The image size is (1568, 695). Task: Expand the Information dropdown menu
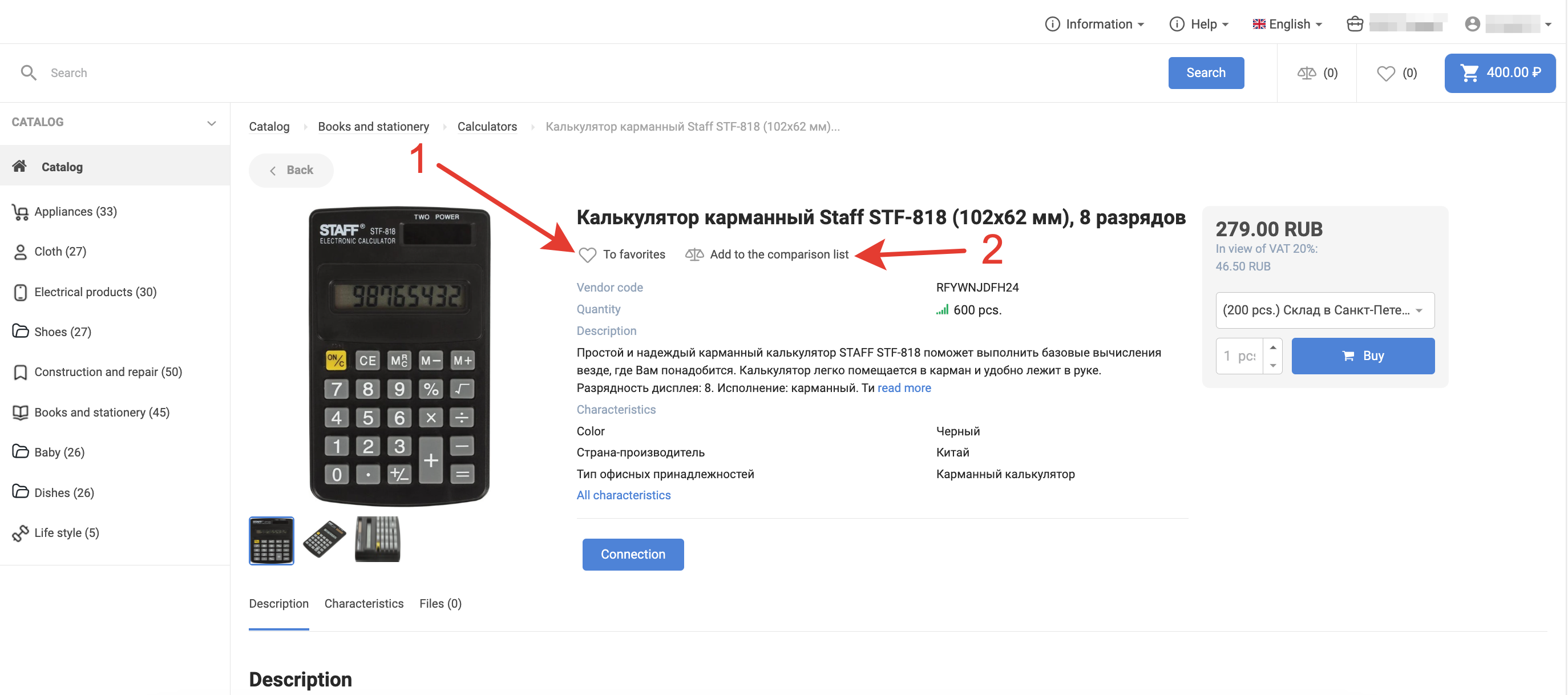(1094, 24)
